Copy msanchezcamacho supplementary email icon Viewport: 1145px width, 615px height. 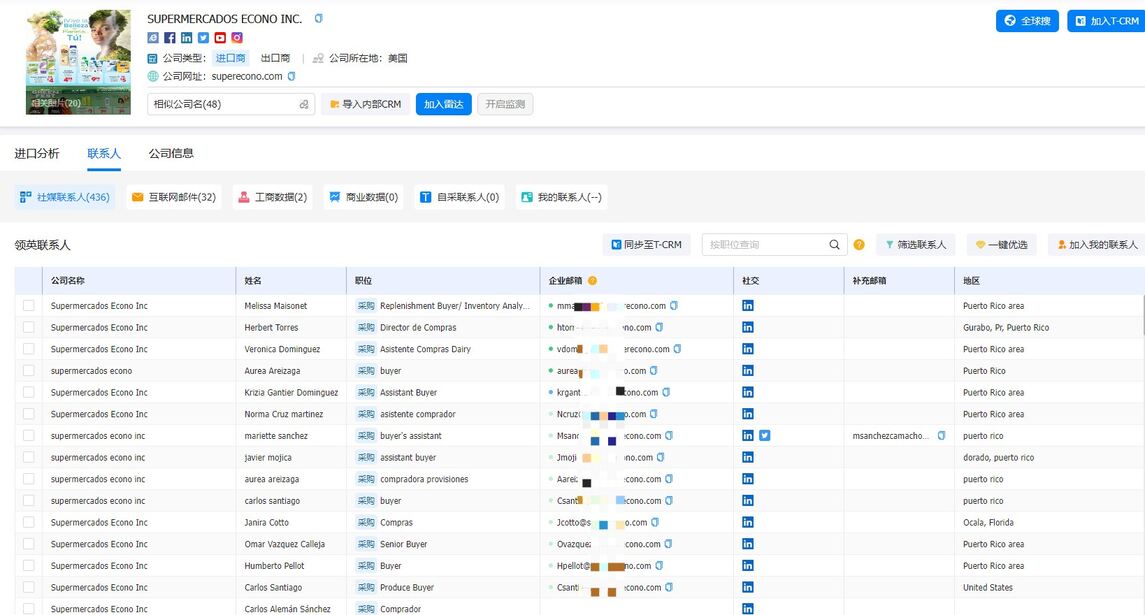941,435
